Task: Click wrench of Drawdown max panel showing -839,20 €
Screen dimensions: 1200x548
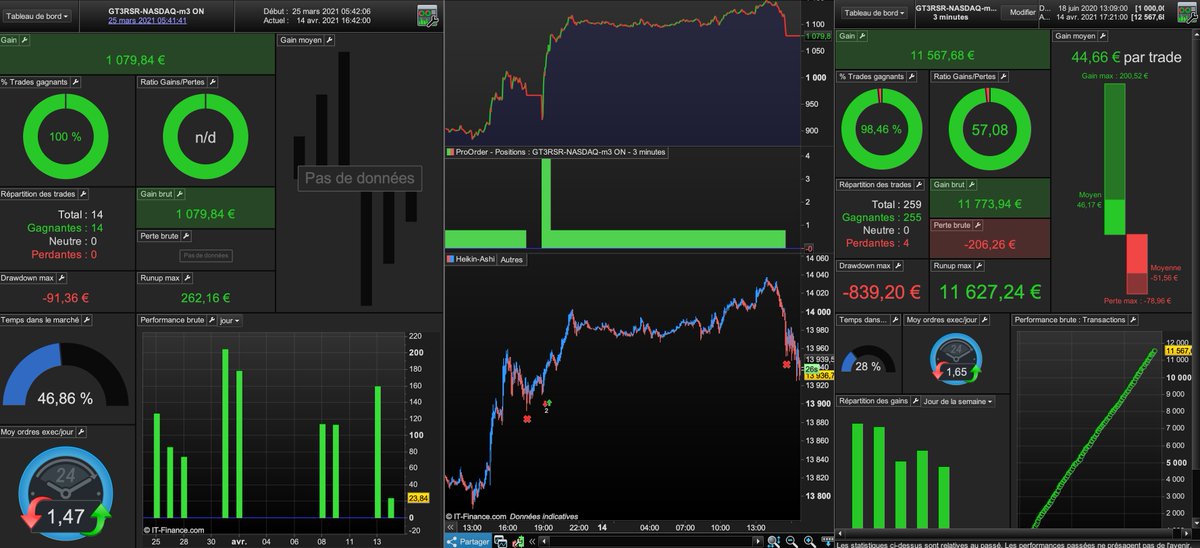Action: pos(899,265)
